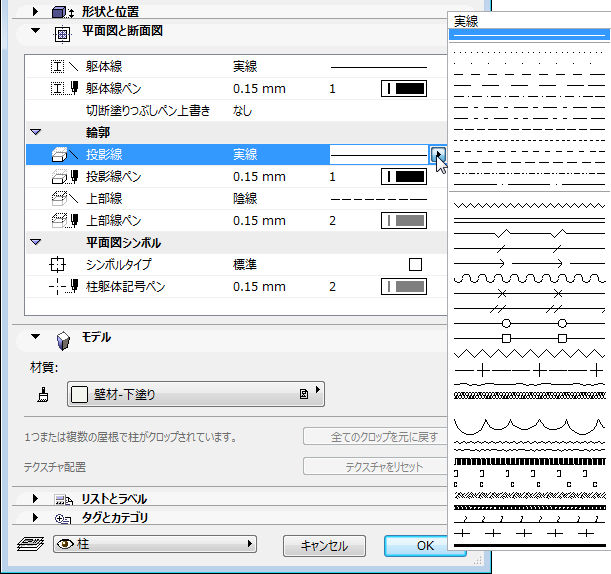The height and width of the screenshot is (574, 611).
Task: Select the line with circles type
Action: (529, 323)
